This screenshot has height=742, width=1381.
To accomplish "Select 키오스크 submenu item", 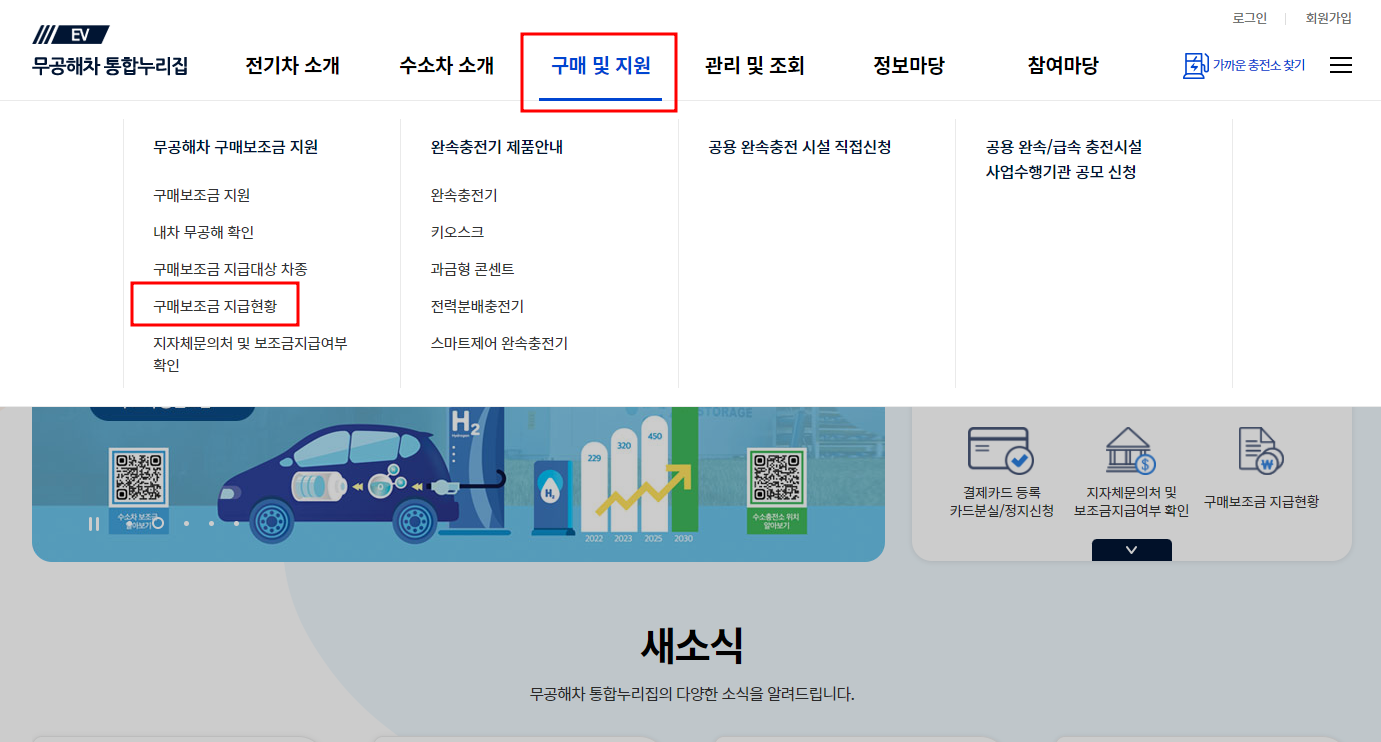I will [457, 232].
